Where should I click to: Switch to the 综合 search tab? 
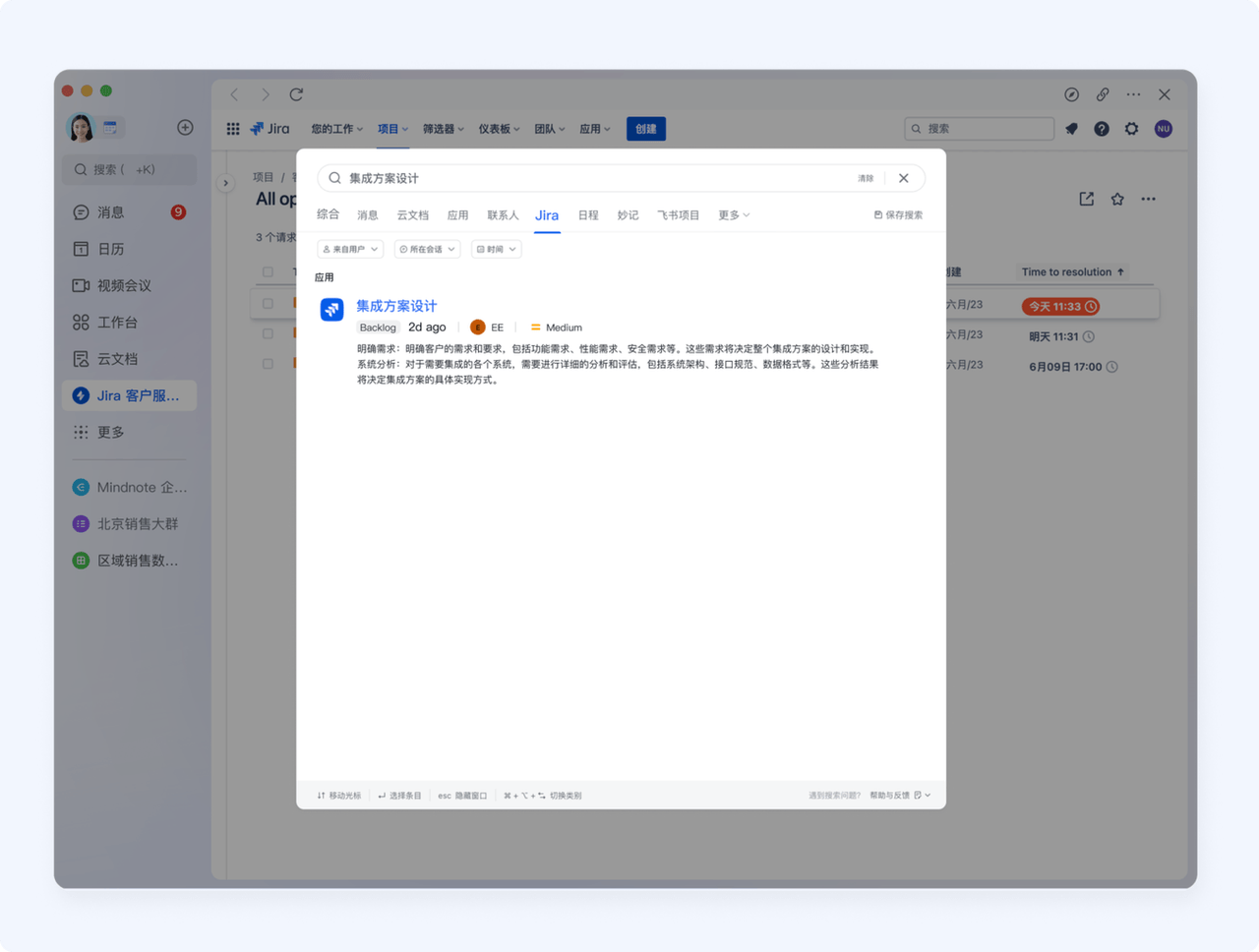(x=329, y=214)
